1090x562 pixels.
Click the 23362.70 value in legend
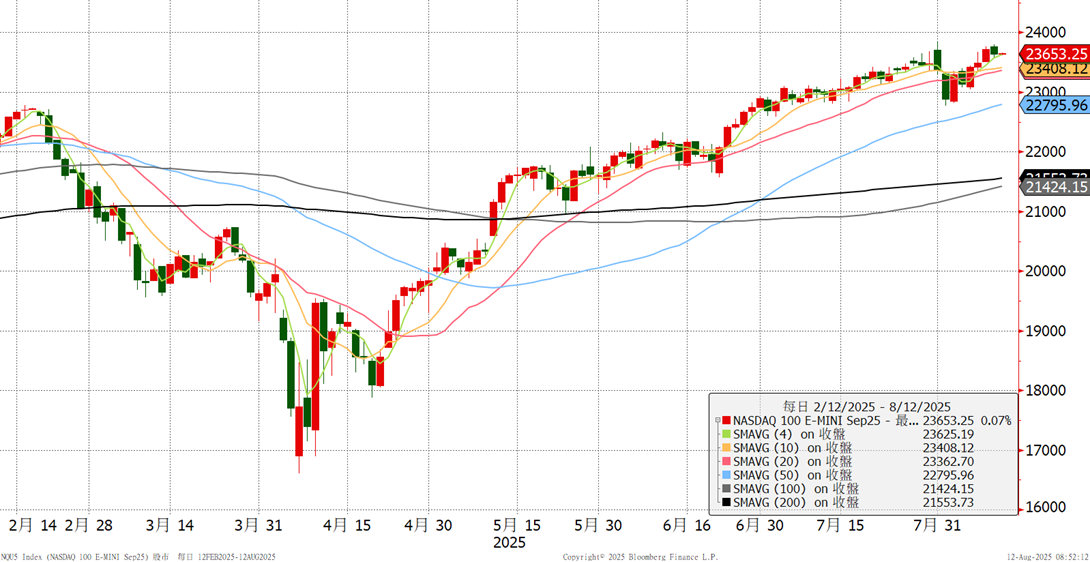tap(948, 461)
